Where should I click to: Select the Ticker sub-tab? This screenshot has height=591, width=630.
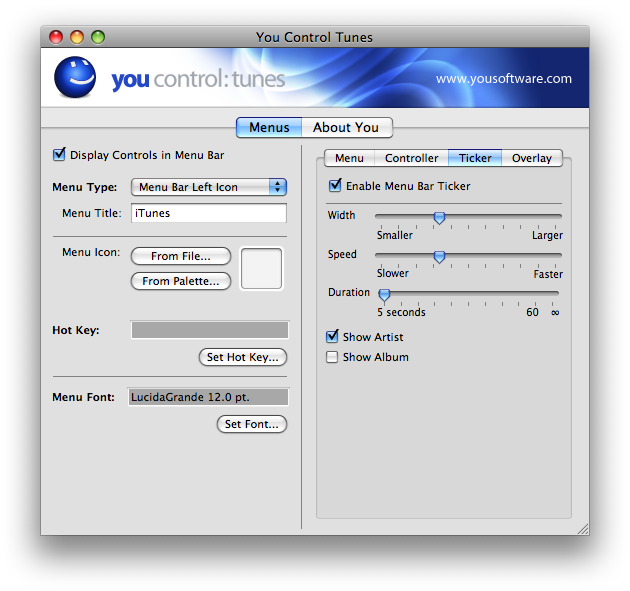[475, 158]
